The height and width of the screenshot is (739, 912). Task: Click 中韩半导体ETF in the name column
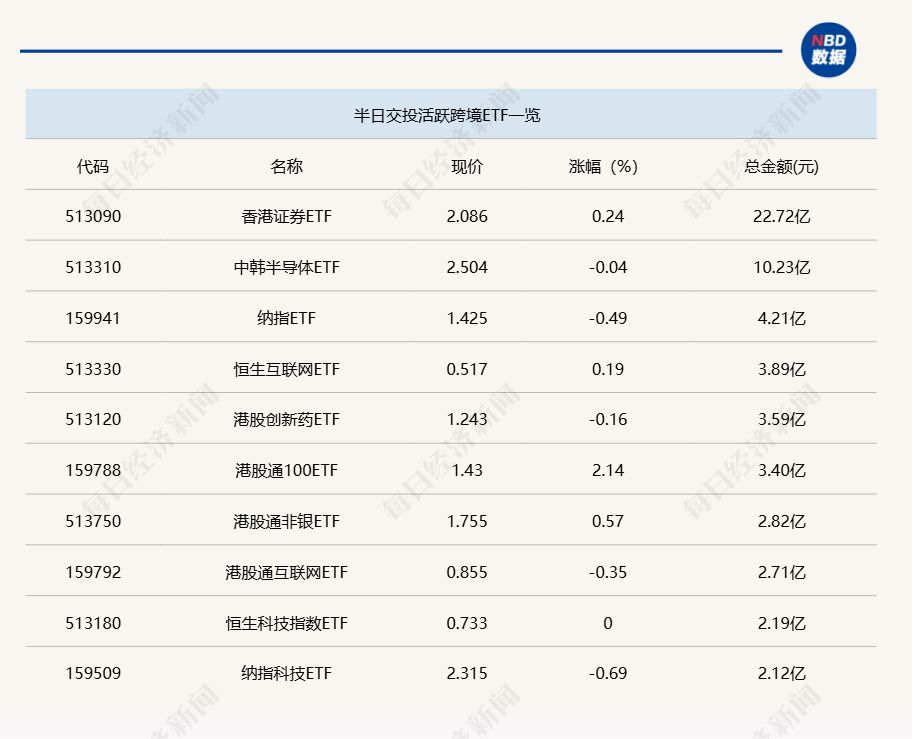tap(286, 267)
